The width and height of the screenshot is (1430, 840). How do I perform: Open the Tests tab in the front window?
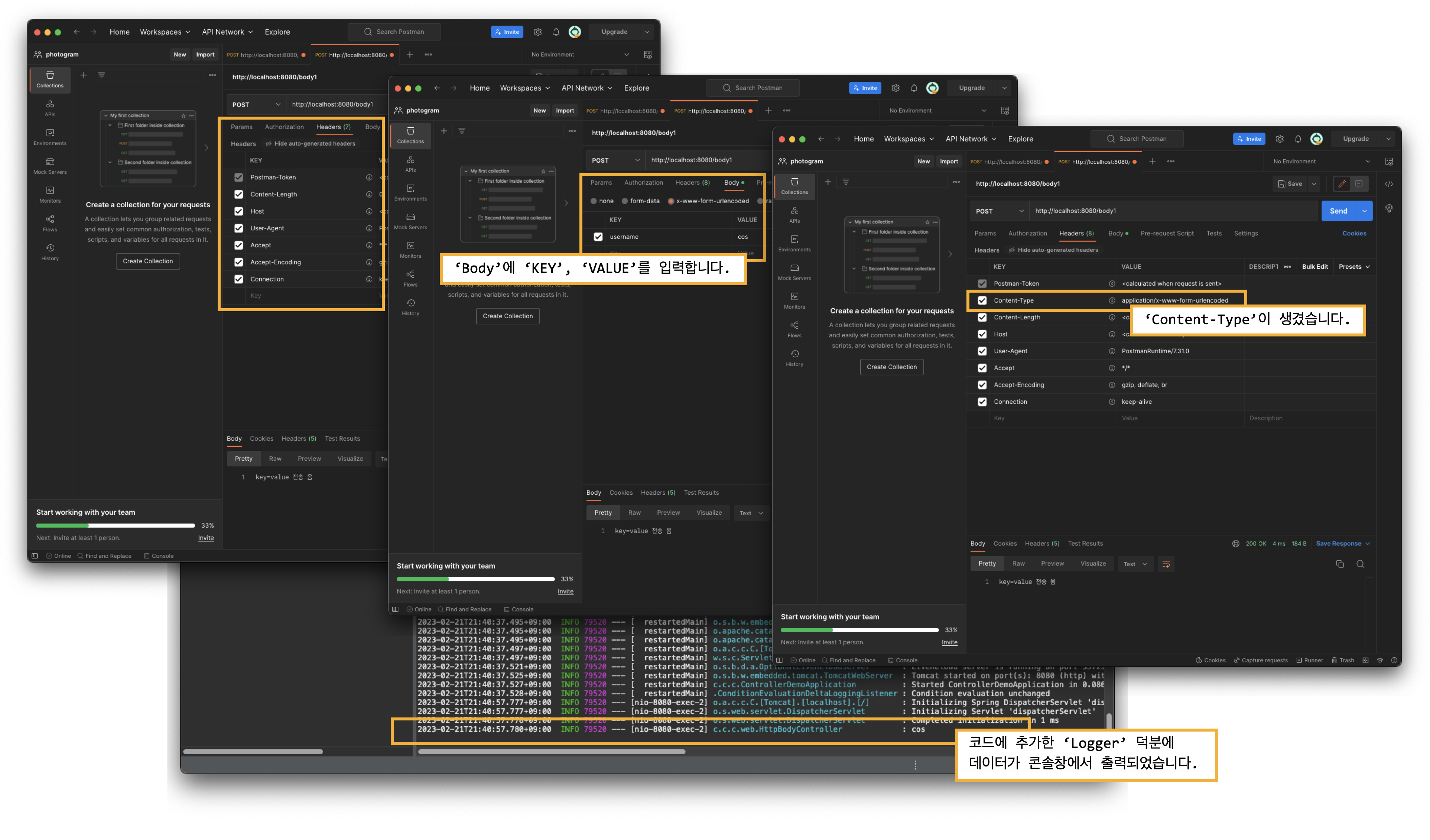pyautogui.click(x=1214, y=234)
